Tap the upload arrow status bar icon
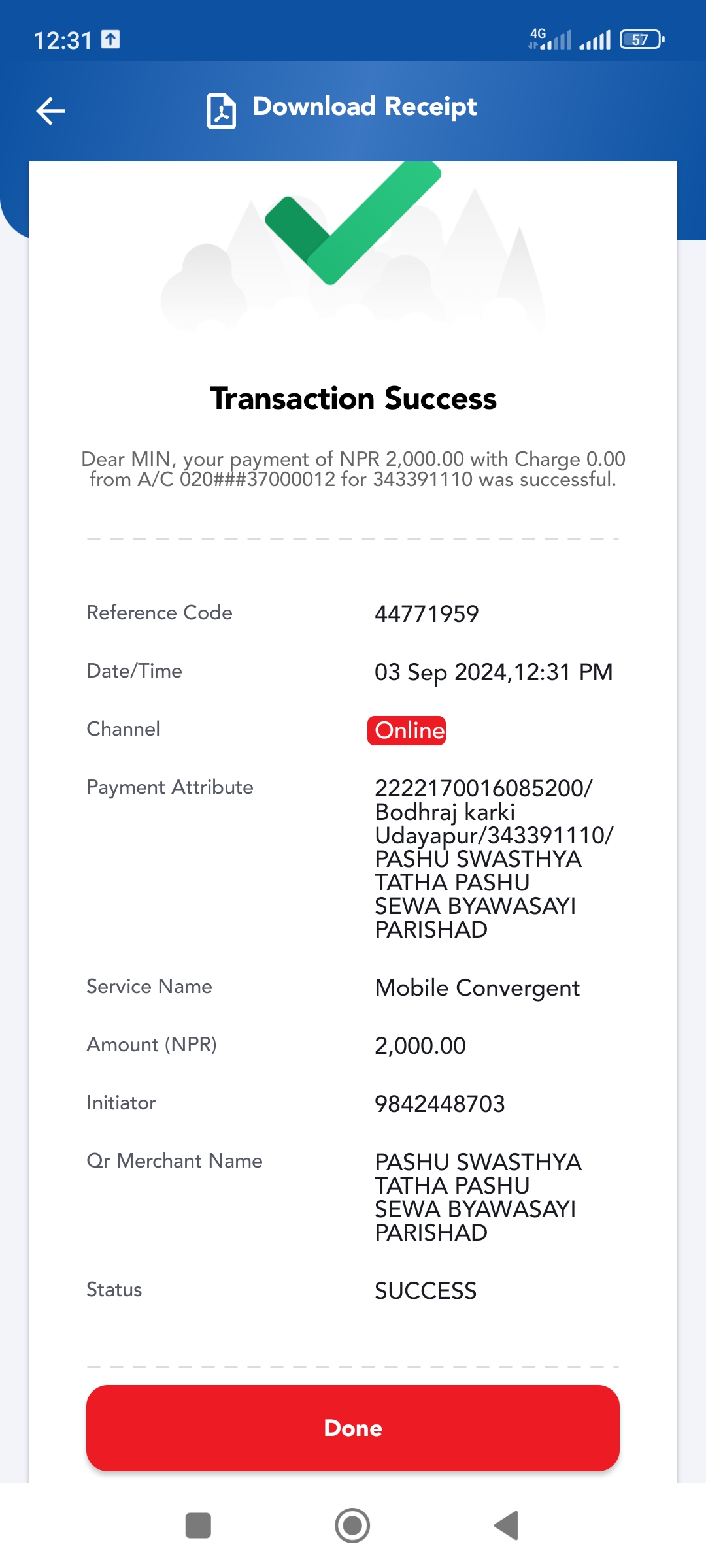Screen dimensions: 706x1568 (110, 40)
